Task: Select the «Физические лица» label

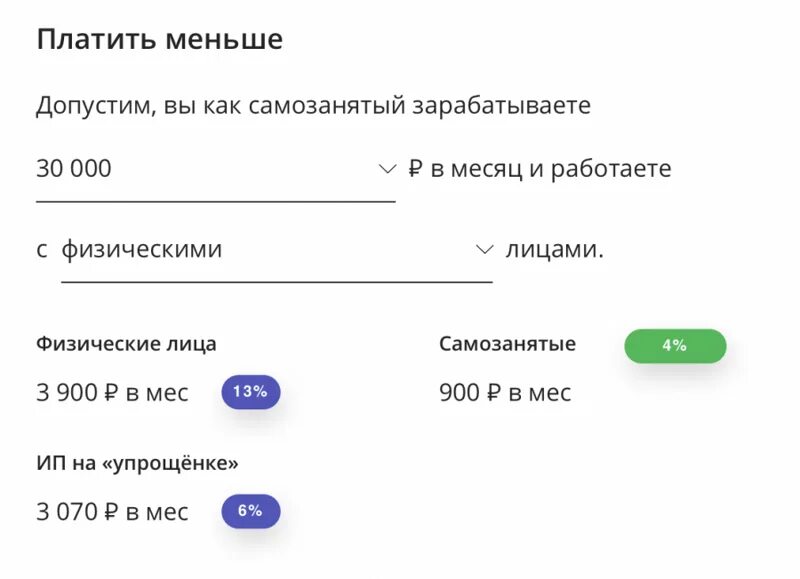Action: pos(126,344)
